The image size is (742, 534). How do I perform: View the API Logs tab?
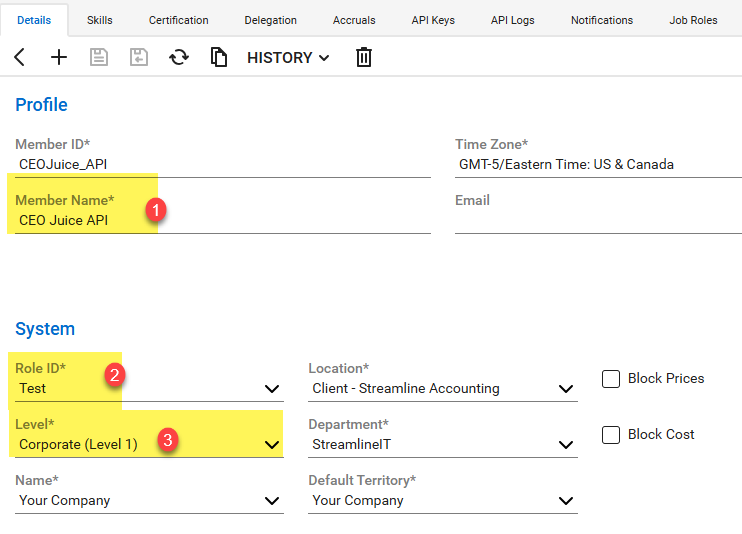[x=512, y=20]
